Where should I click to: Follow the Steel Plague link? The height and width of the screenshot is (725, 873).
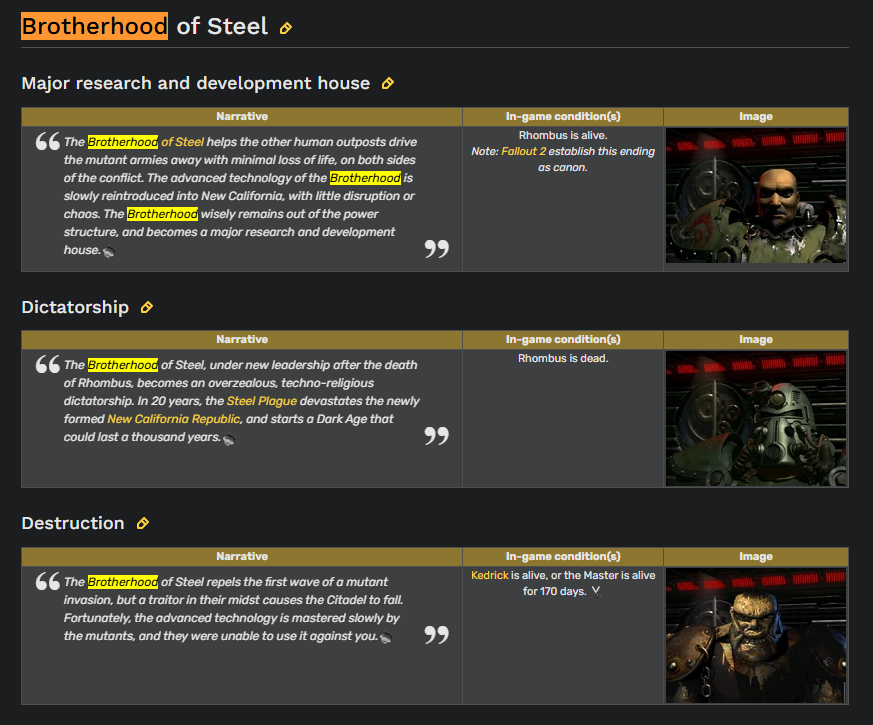pos(262,401)
